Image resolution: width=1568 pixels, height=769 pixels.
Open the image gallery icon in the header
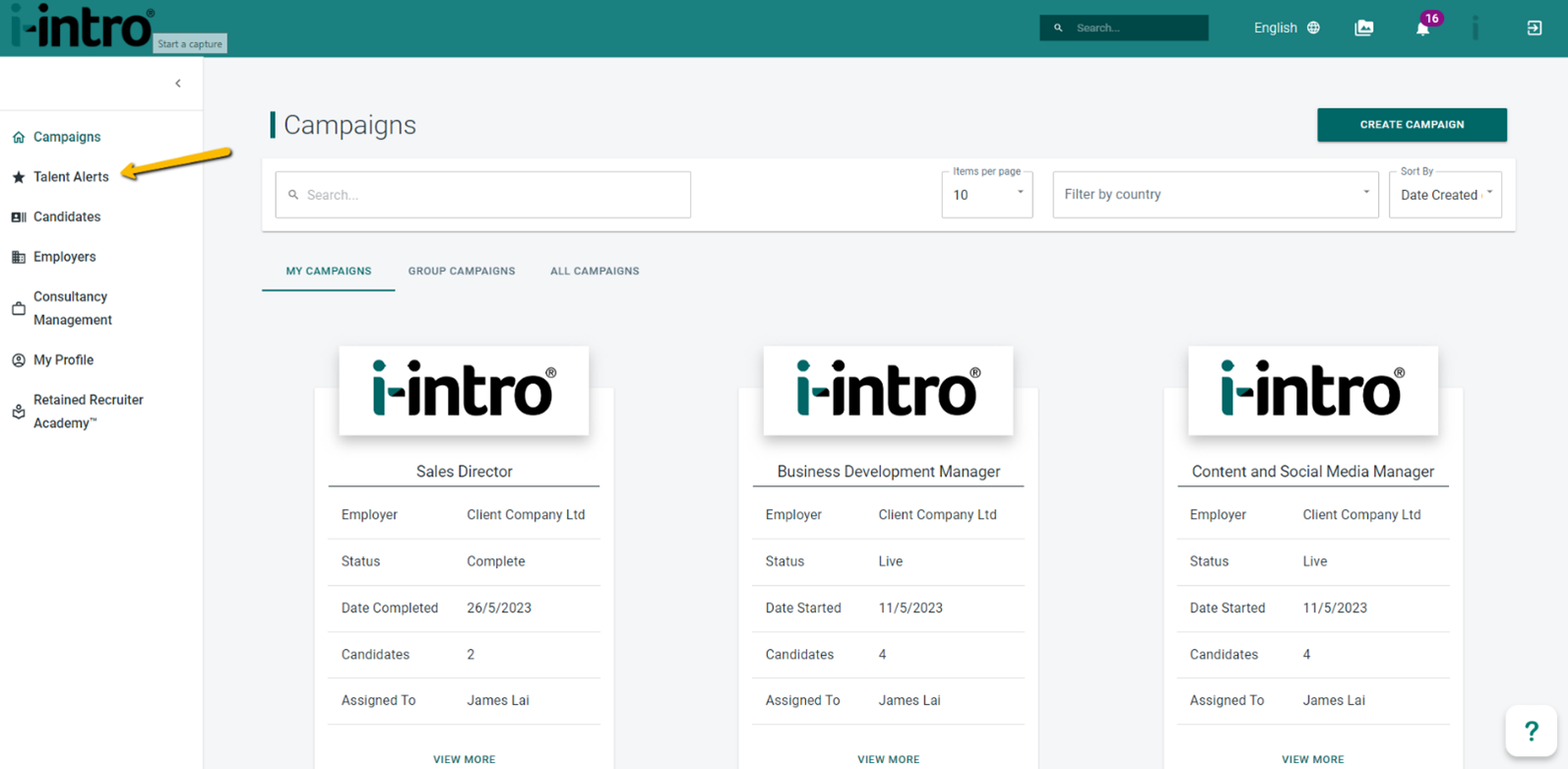pos(1363,28)
